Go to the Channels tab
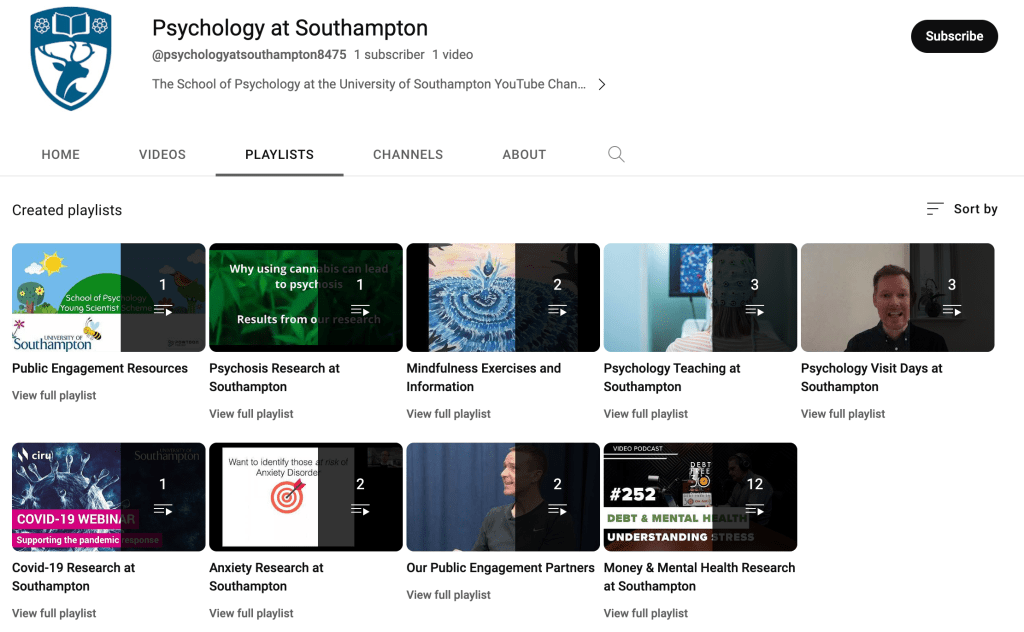 pyautogui.click(x=408, y=154)
